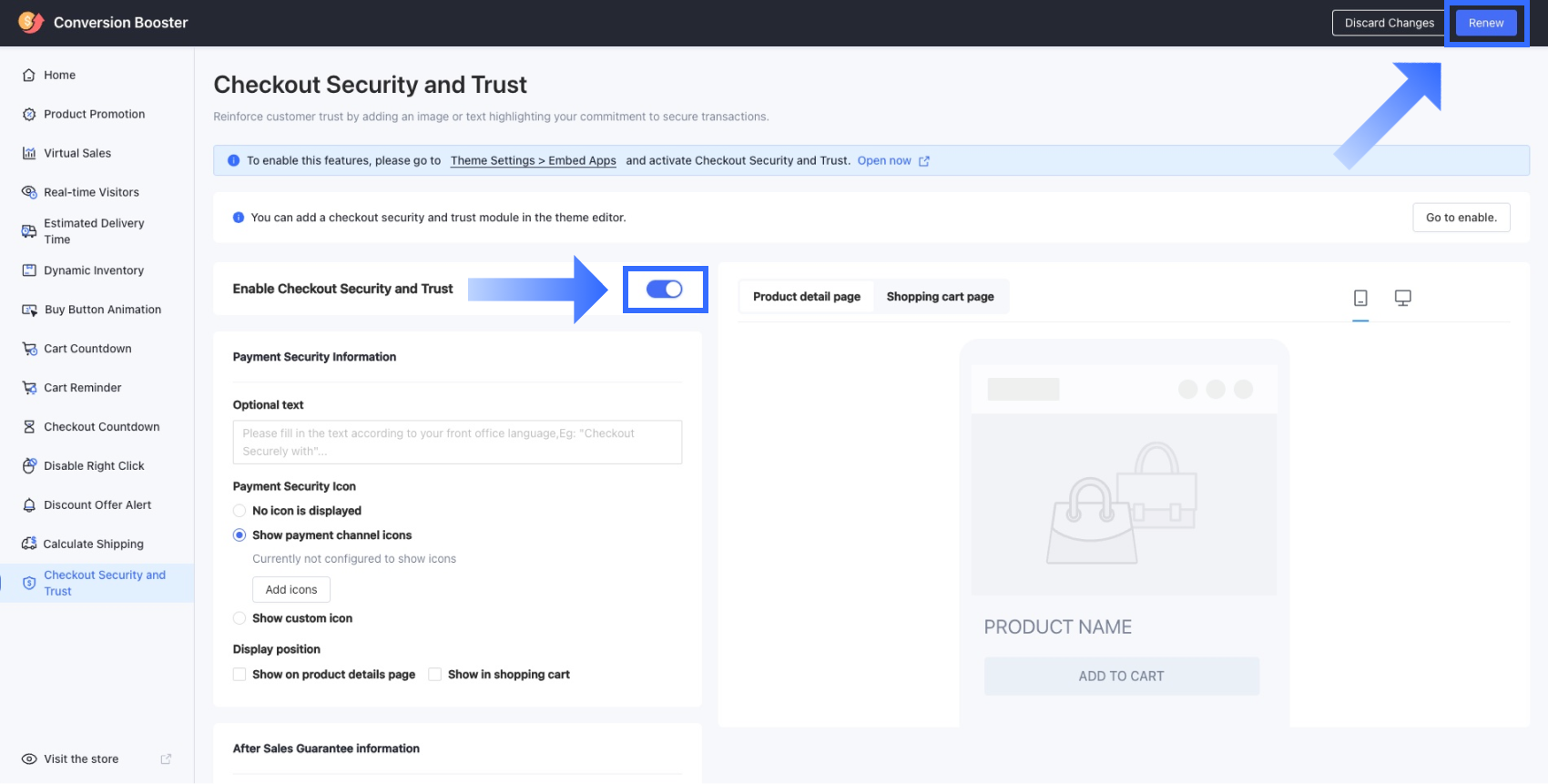
Task: Open Real-time Visitors in sidebar
Action: [x=91, y=192]
